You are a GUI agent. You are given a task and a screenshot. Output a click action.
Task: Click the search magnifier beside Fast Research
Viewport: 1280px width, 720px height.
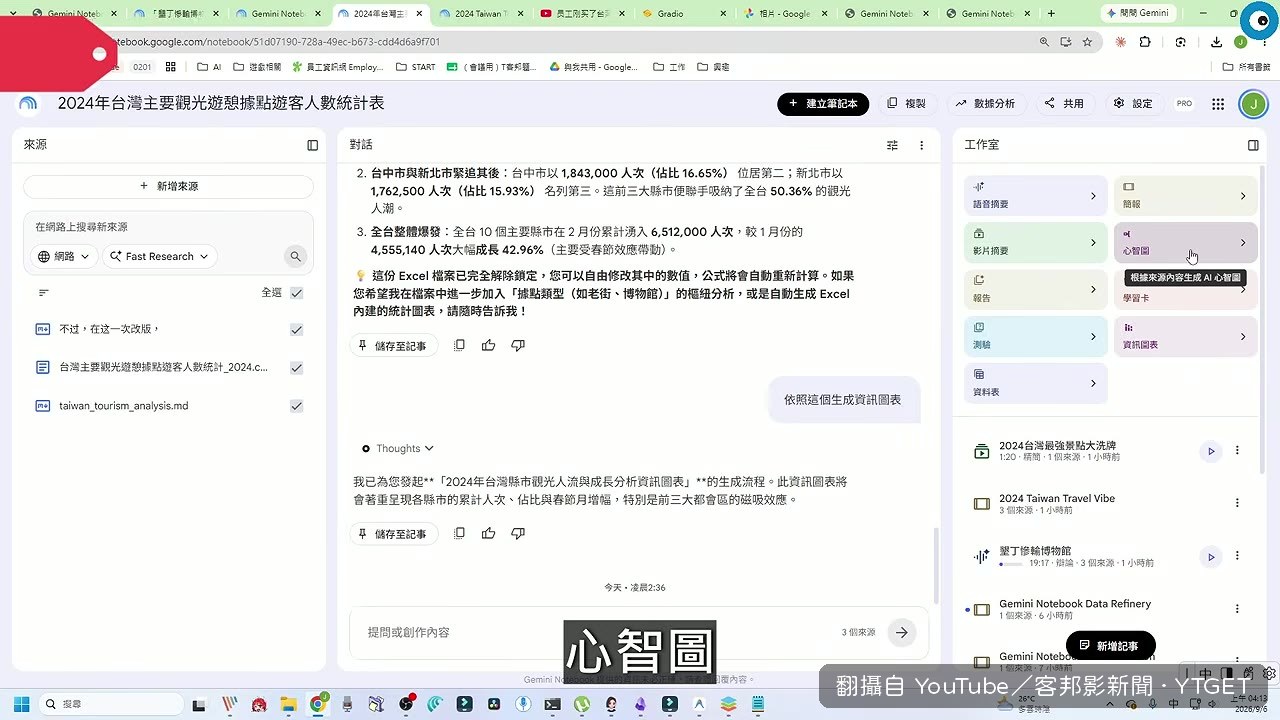(x=295, y=256)
